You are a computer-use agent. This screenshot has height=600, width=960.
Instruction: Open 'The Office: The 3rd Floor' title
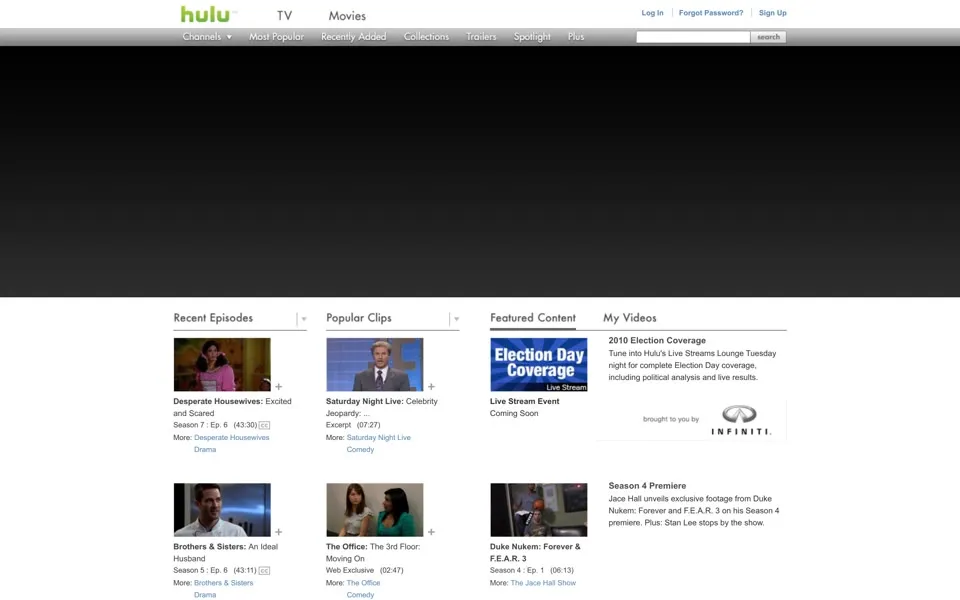pos(373,552)
